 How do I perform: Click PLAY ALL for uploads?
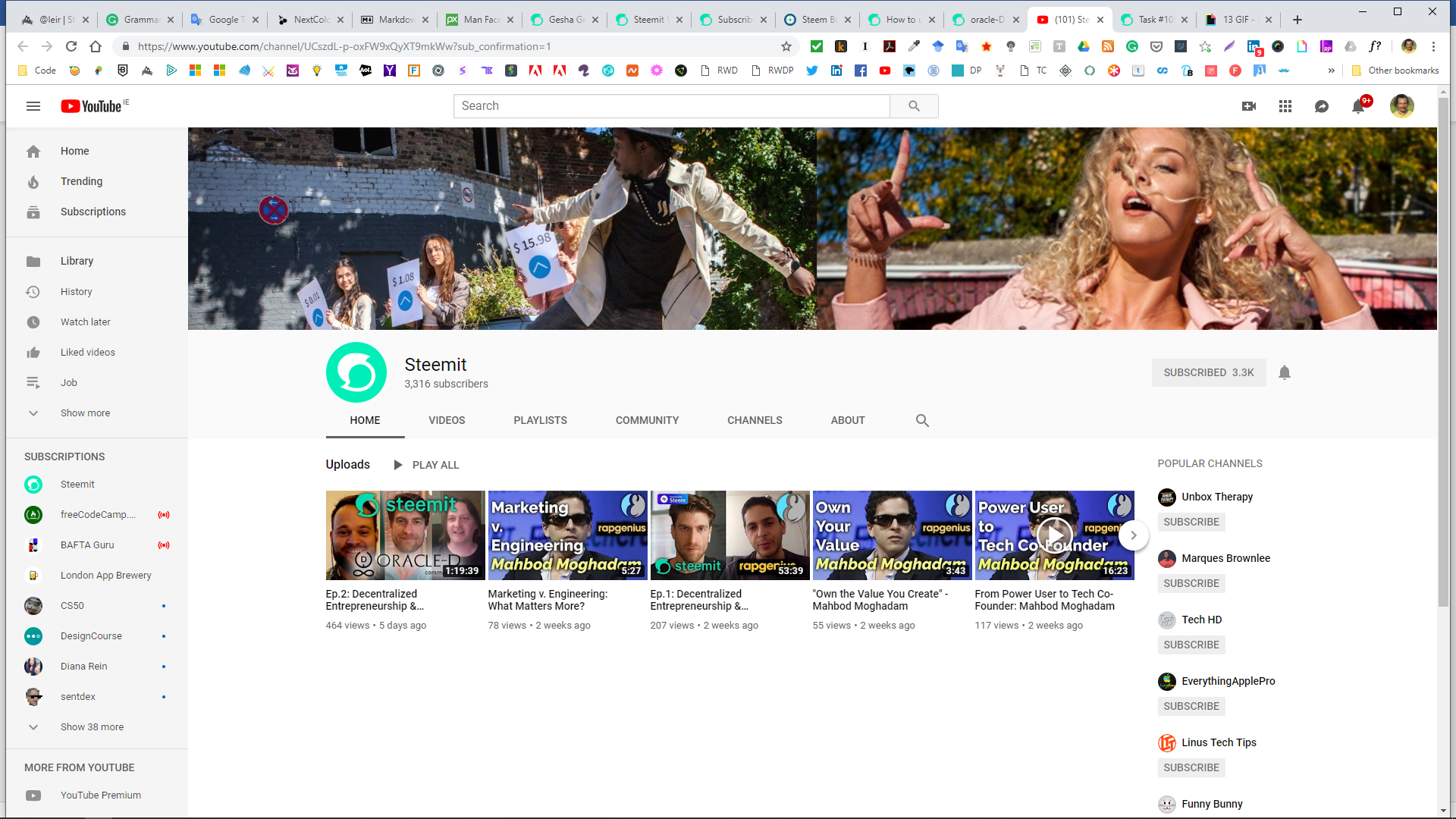click(x=426, y=465)
